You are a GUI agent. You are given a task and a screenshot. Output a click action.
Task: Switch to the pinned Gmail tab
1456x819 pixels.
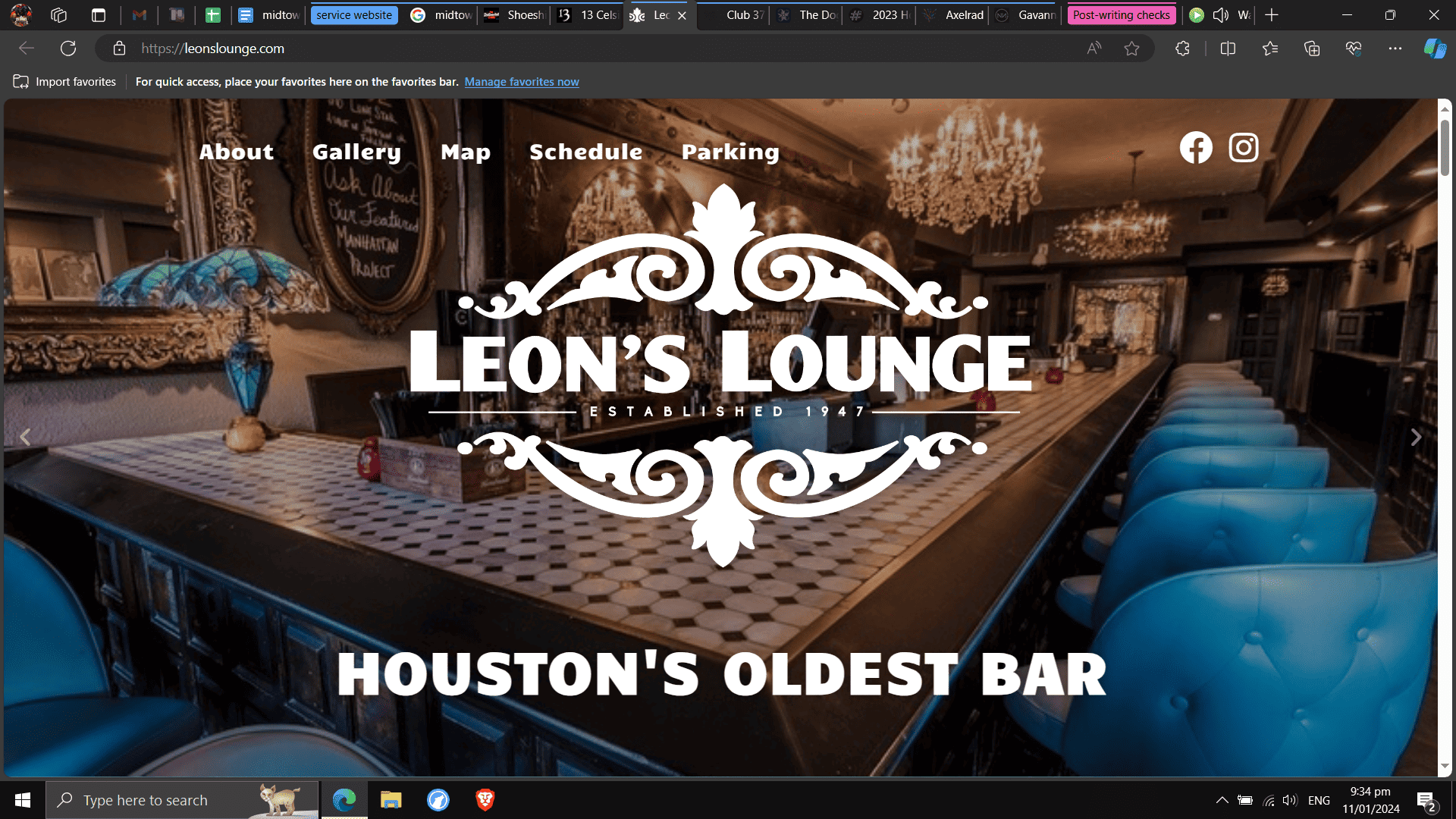click(140, 15)
